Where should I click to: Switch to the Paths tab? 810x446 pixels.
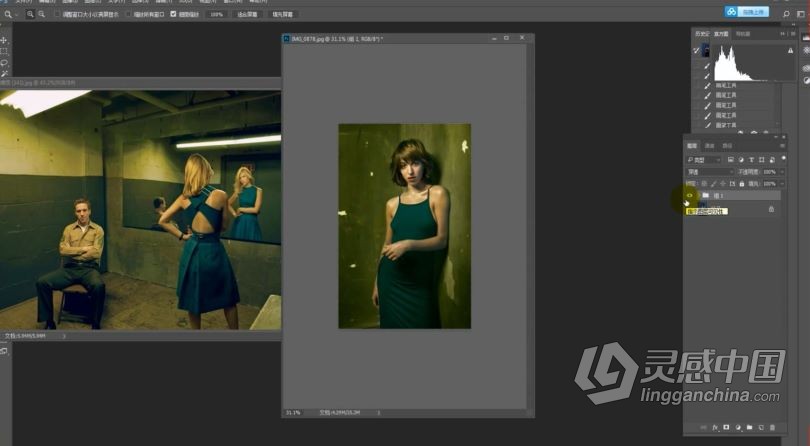pos(727,146)
